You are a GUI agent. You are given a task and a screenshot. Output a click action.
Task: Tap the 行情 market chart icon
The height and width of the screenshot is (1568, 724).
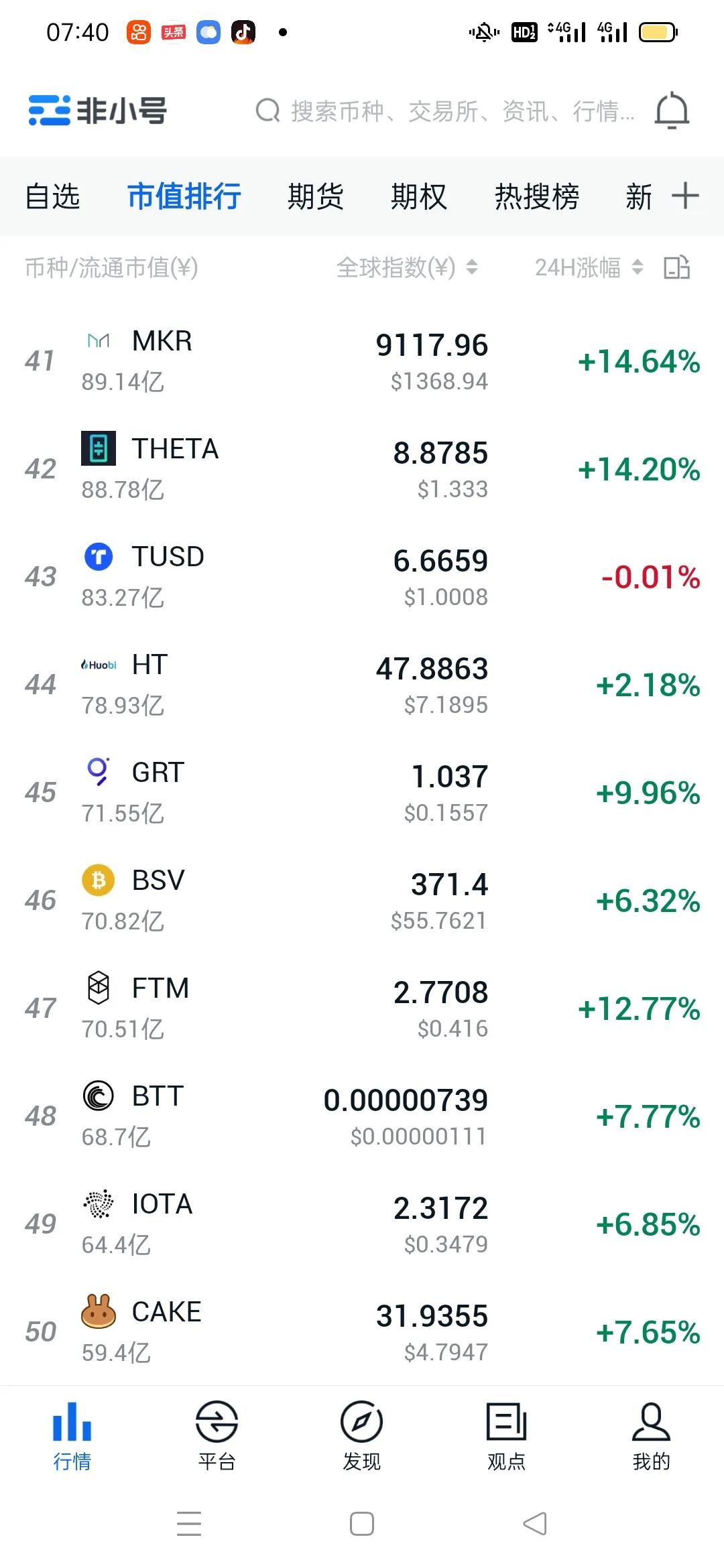tap(72, 1421)
